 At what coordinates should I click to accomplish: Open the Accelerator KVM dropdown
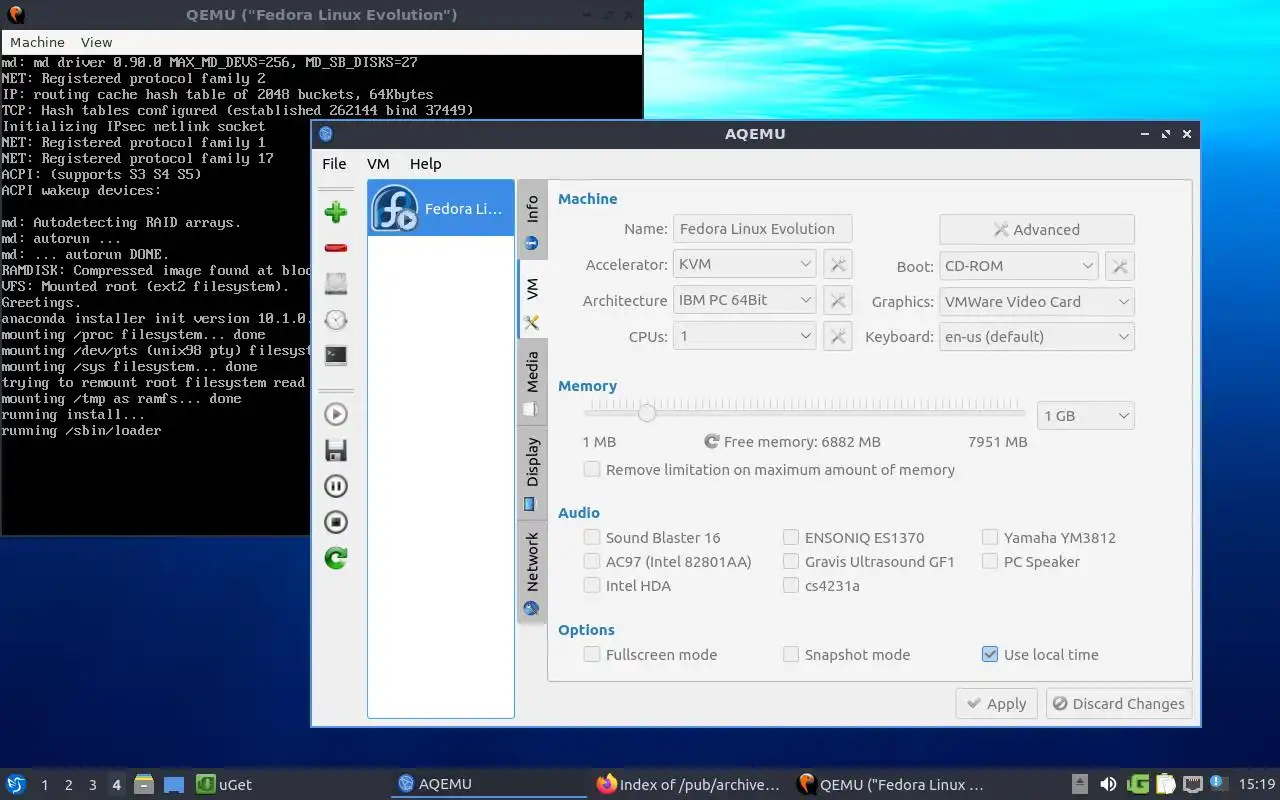point(745,265)
